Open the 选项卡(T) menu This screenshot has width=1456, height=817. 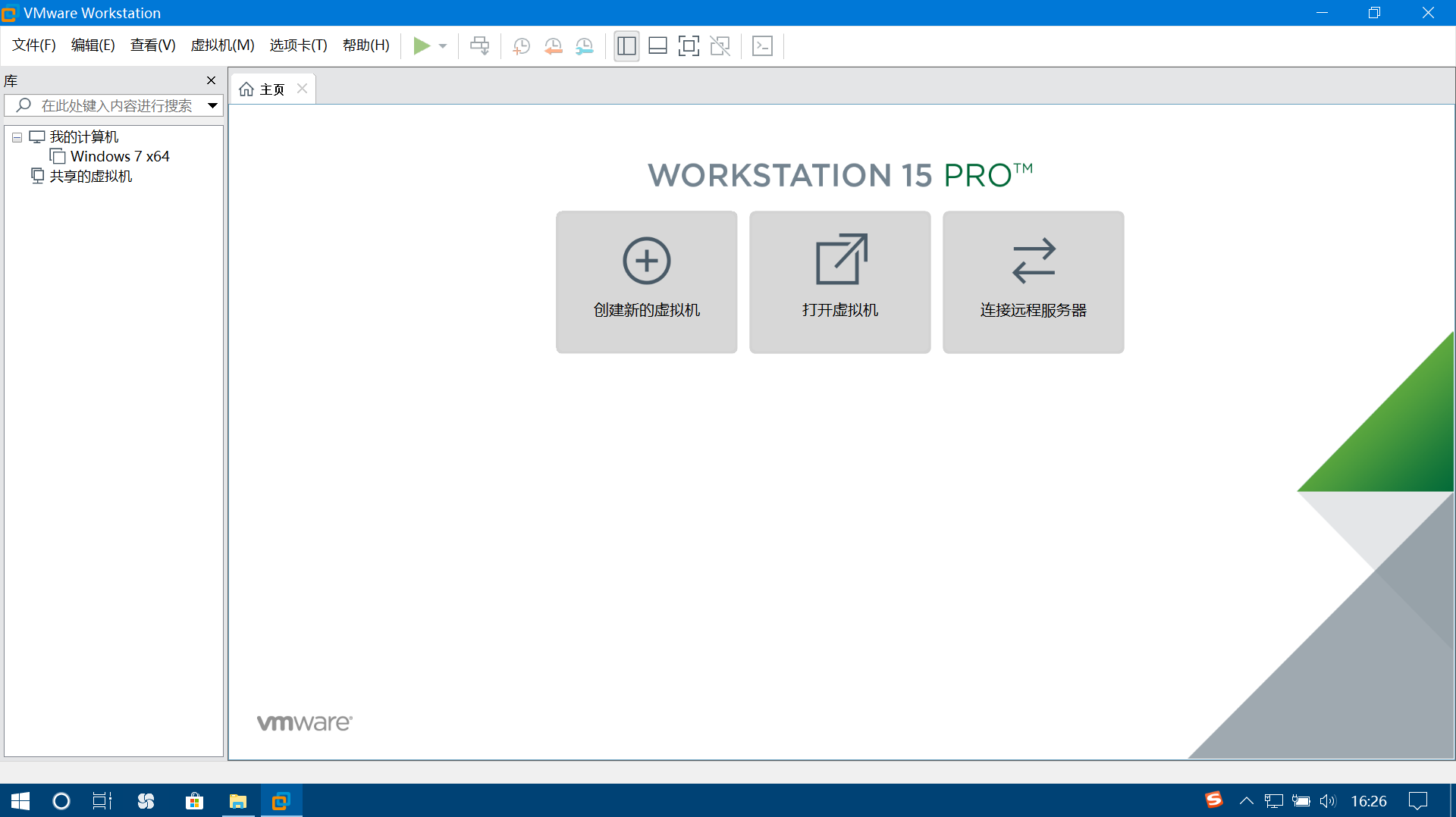(x=298, y=45)
